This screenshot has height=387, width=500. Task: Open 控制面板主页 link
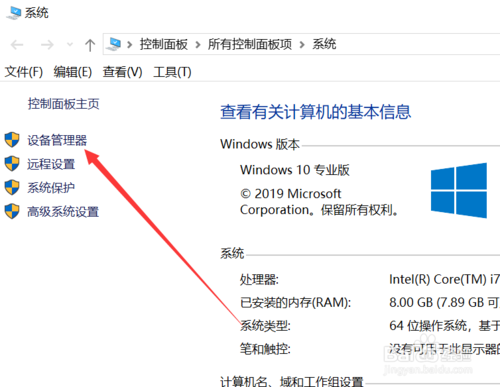63,104
